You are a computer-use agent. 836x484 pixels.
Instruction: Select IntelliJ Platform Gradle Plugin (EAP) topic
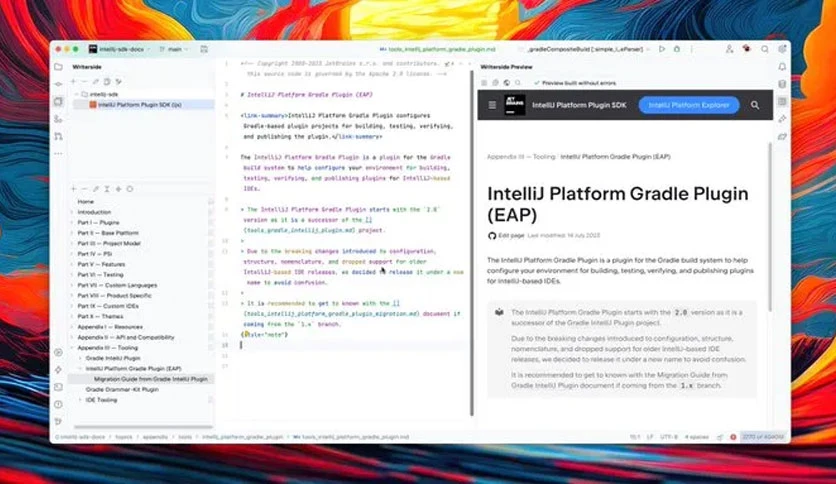pyautogui.click(x=133, y=368)
